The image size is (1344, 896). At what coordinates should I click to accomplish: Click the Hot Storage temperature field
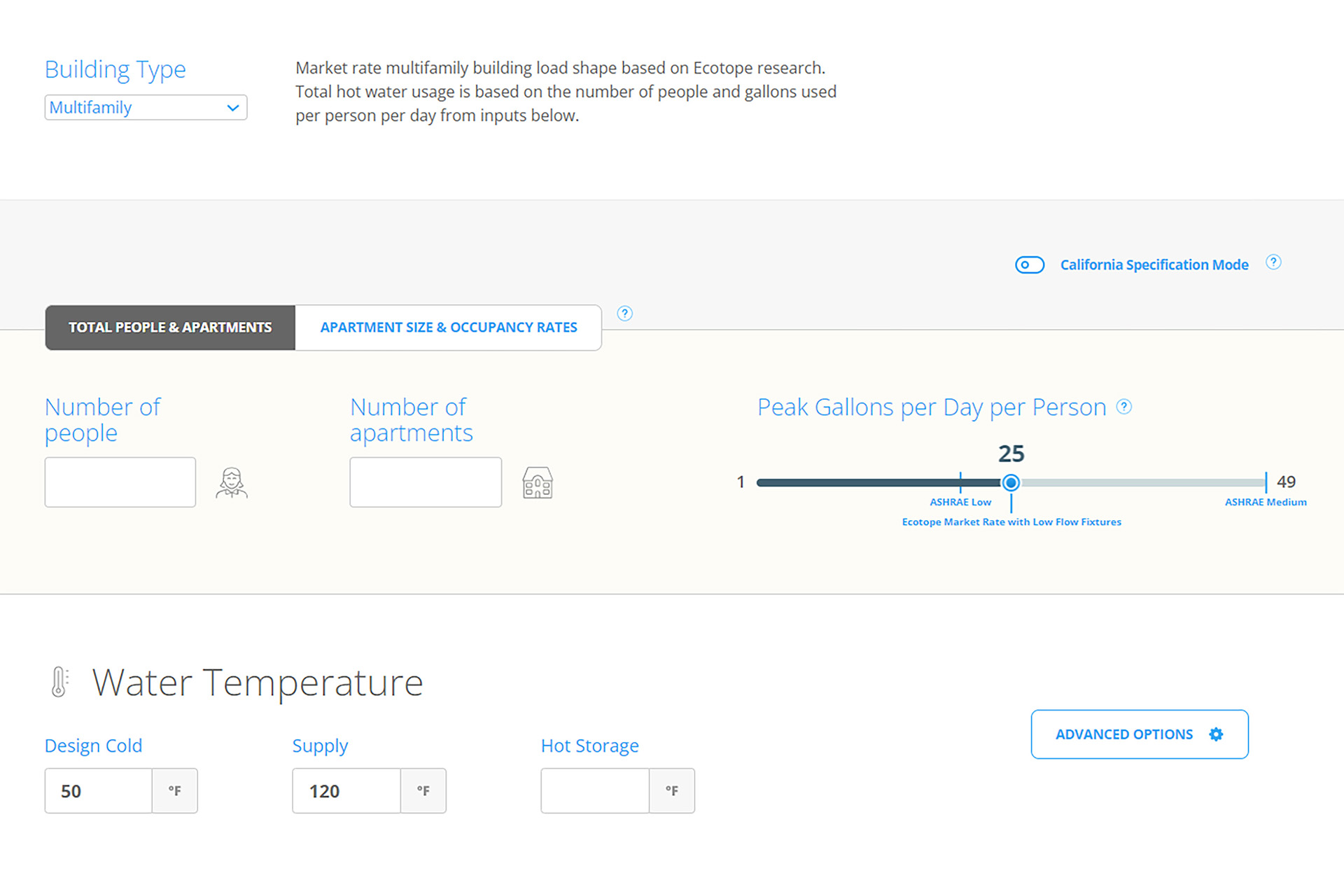[595, 791]
